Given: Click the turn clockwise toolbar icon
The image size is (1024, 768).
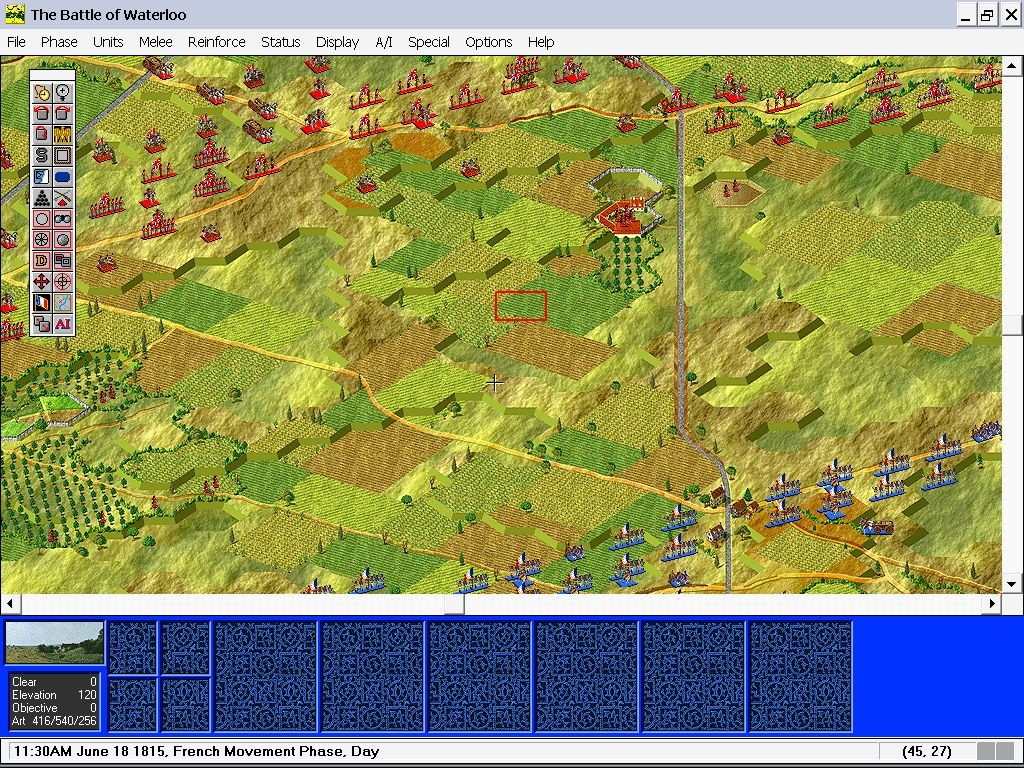Looking at the screenshot, I should [63, 114].
